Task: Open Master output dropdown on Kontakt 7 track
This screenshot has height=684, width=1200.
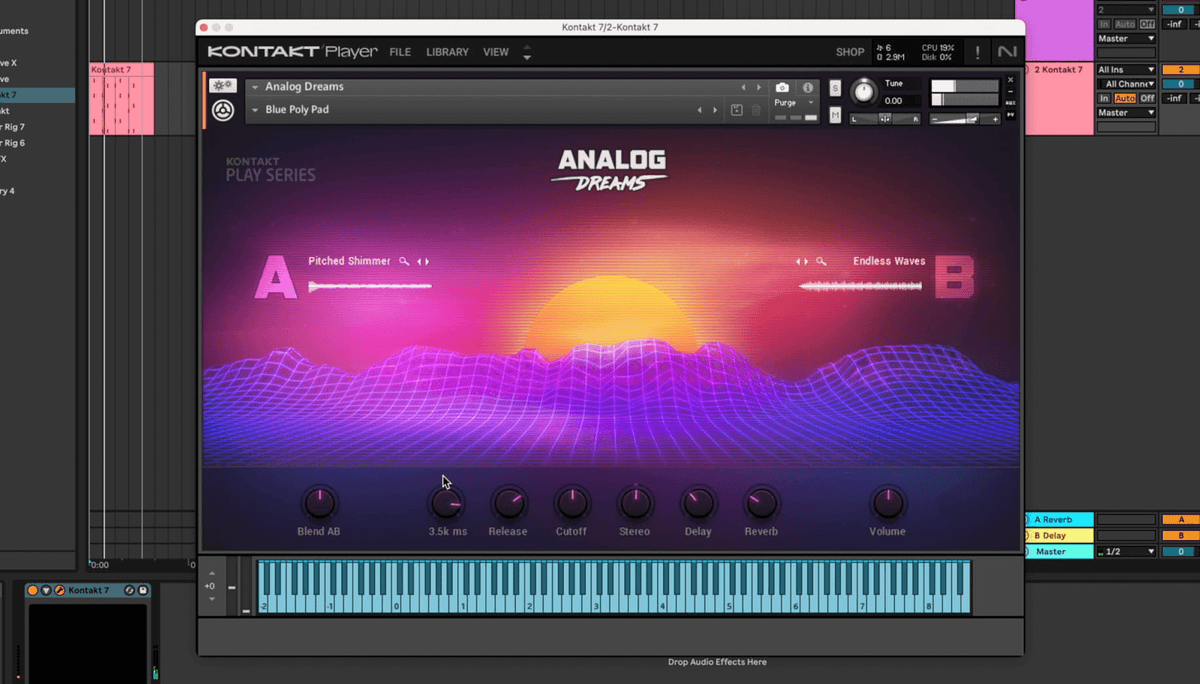Action: [x=1126, y=113]
